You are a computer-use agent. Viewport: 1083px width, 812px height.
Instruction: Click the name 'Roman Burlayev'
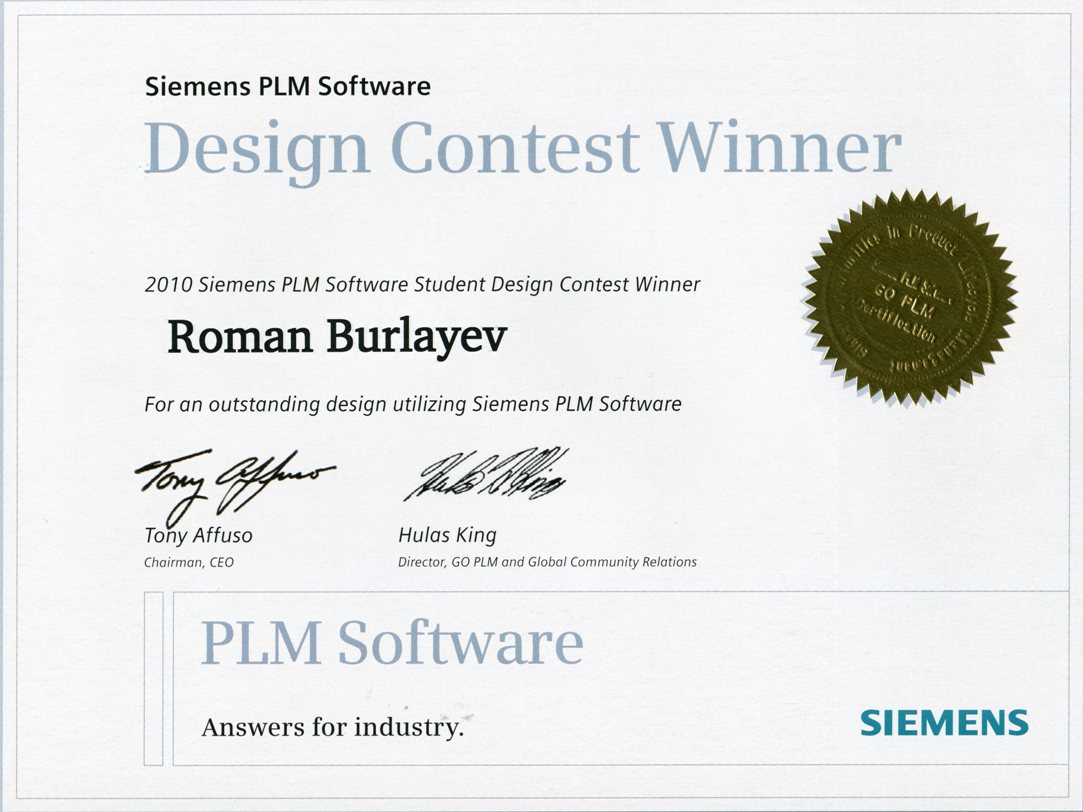(337, 338)
